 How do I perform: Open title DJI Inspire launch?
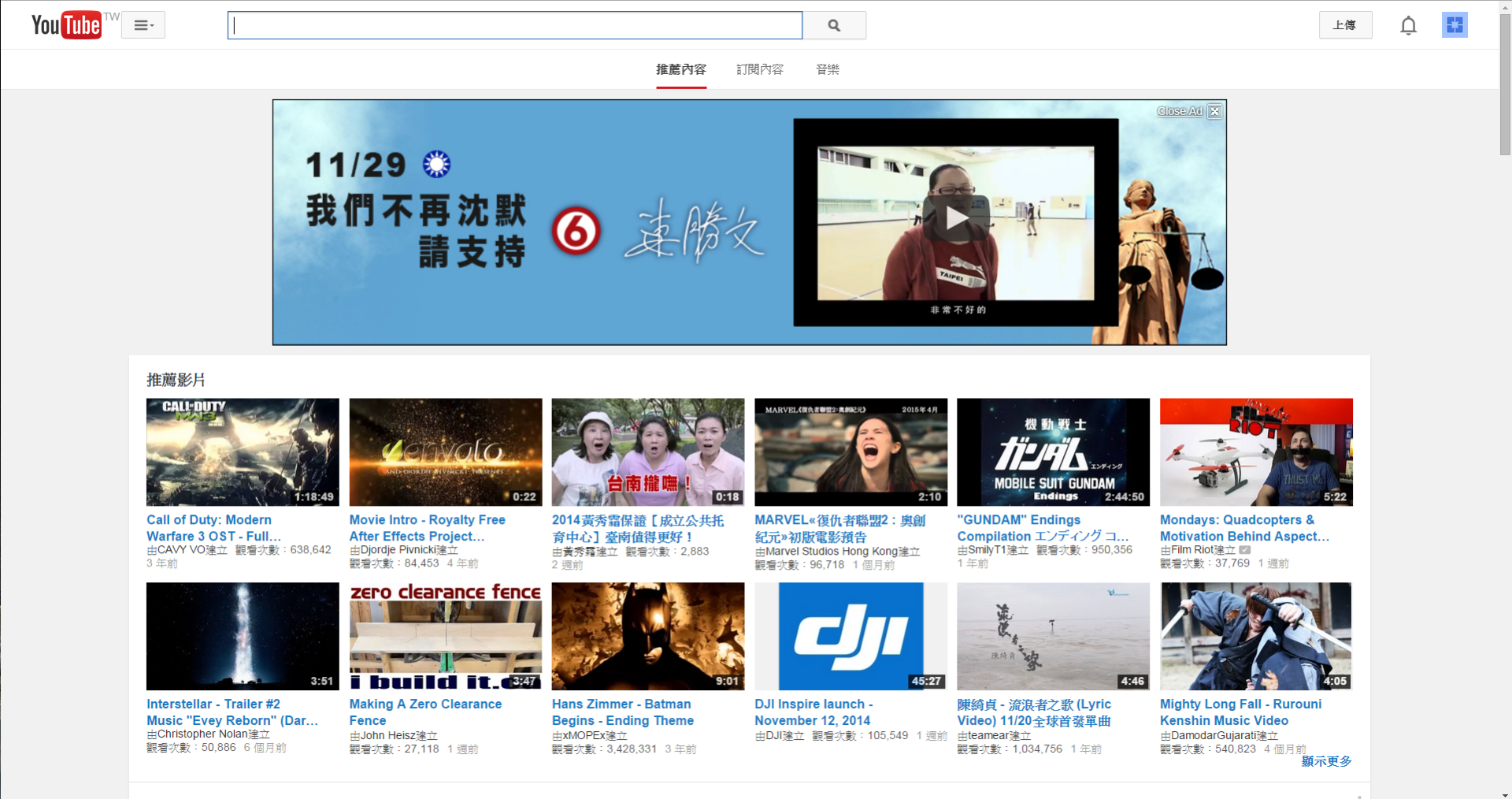(x=813, y=712)
